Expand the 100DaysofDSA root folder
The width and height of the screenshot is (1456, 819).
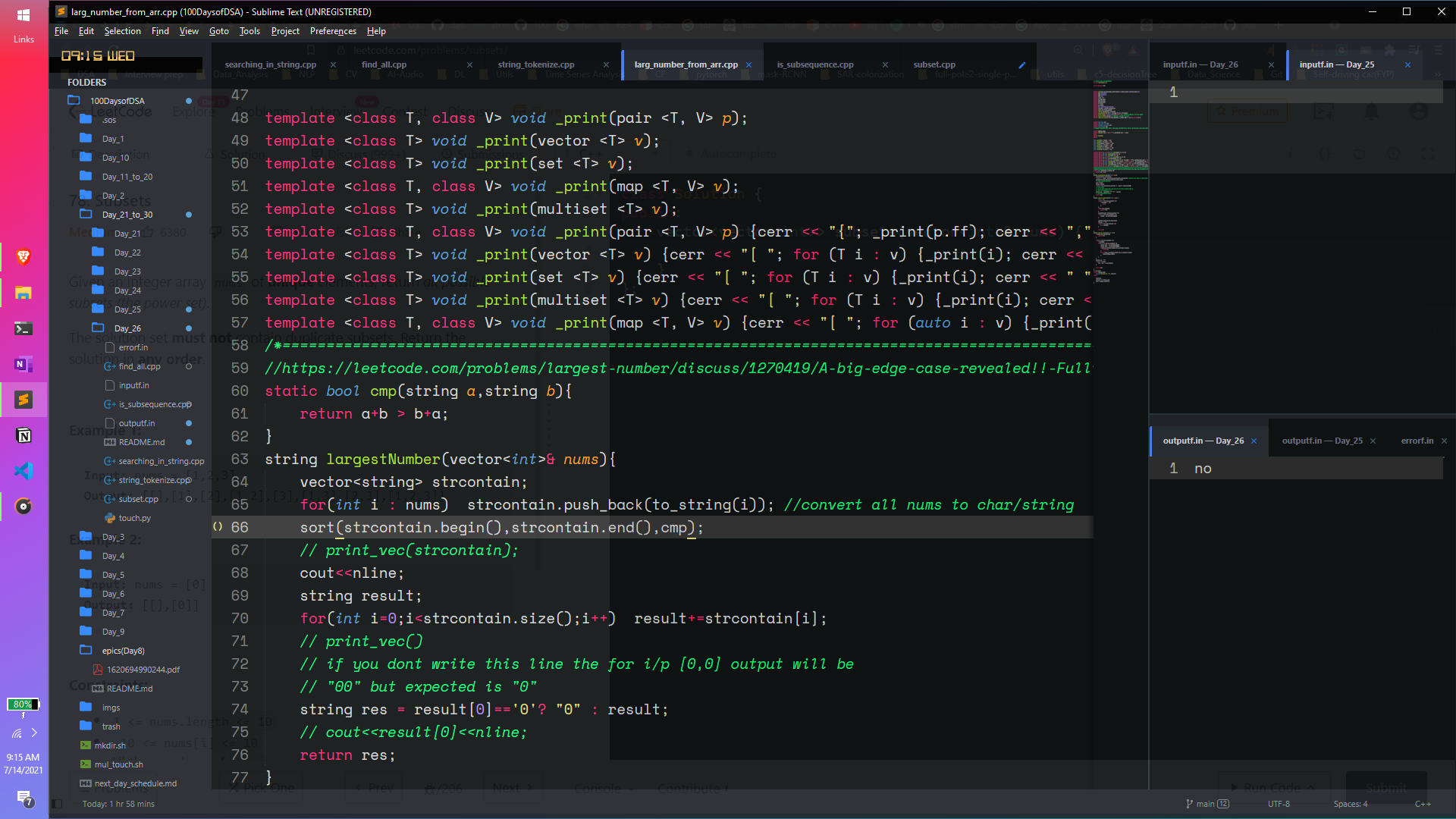118,101
